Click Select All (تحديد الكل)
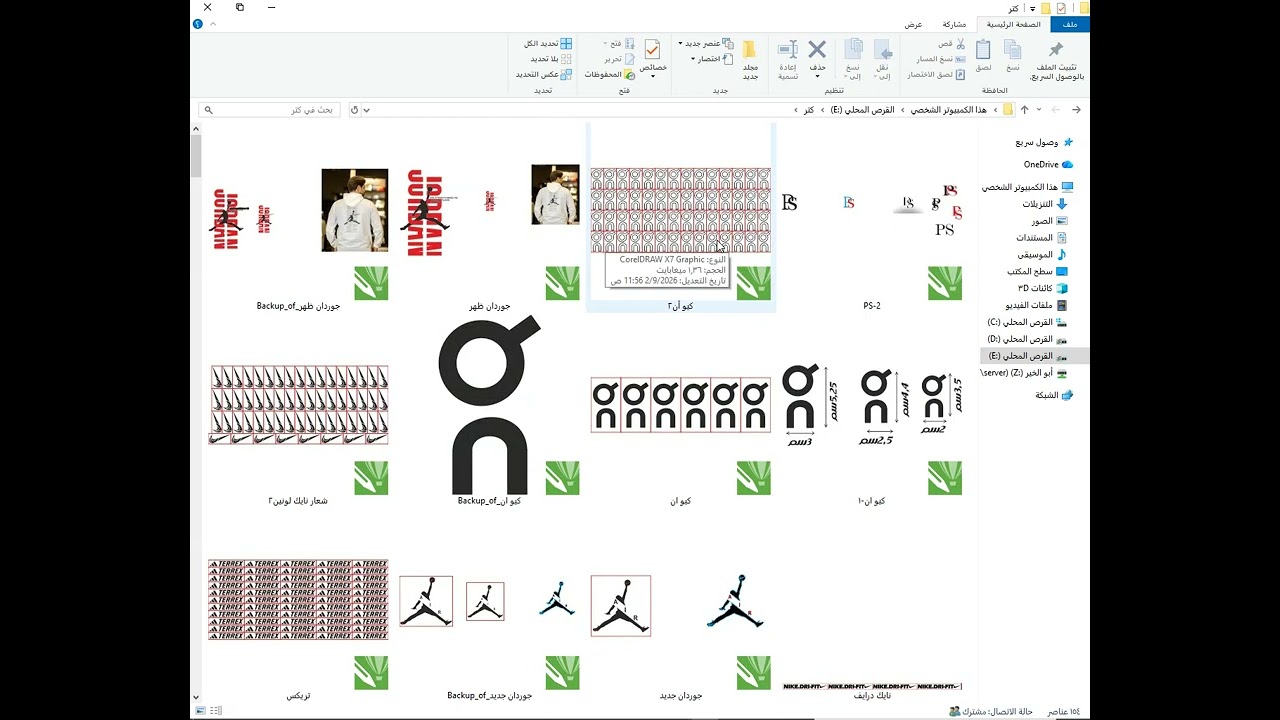The height and width of the screenshot is (720, 1280). point(548,44)
